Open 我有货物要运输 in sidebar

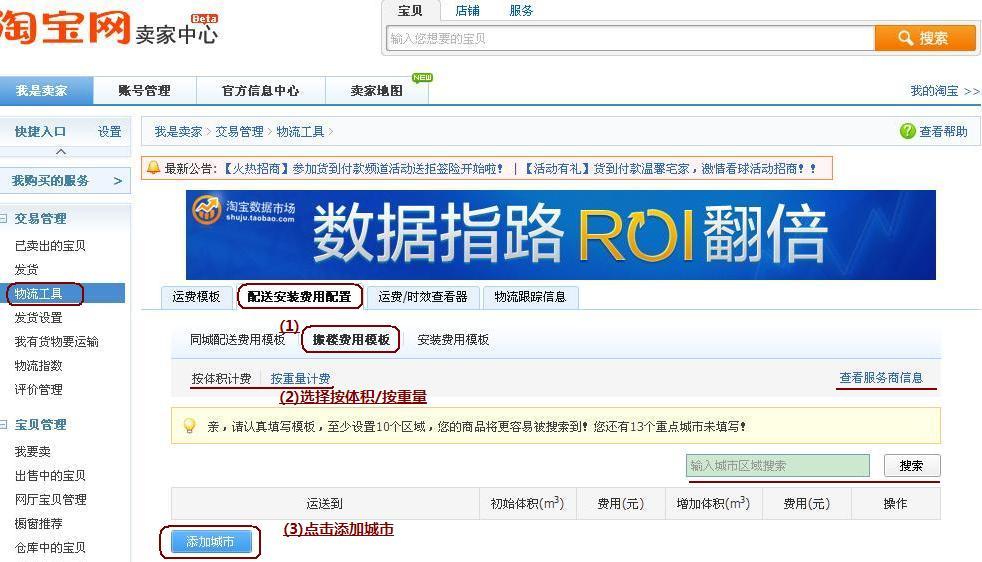(x=56, y=341)
